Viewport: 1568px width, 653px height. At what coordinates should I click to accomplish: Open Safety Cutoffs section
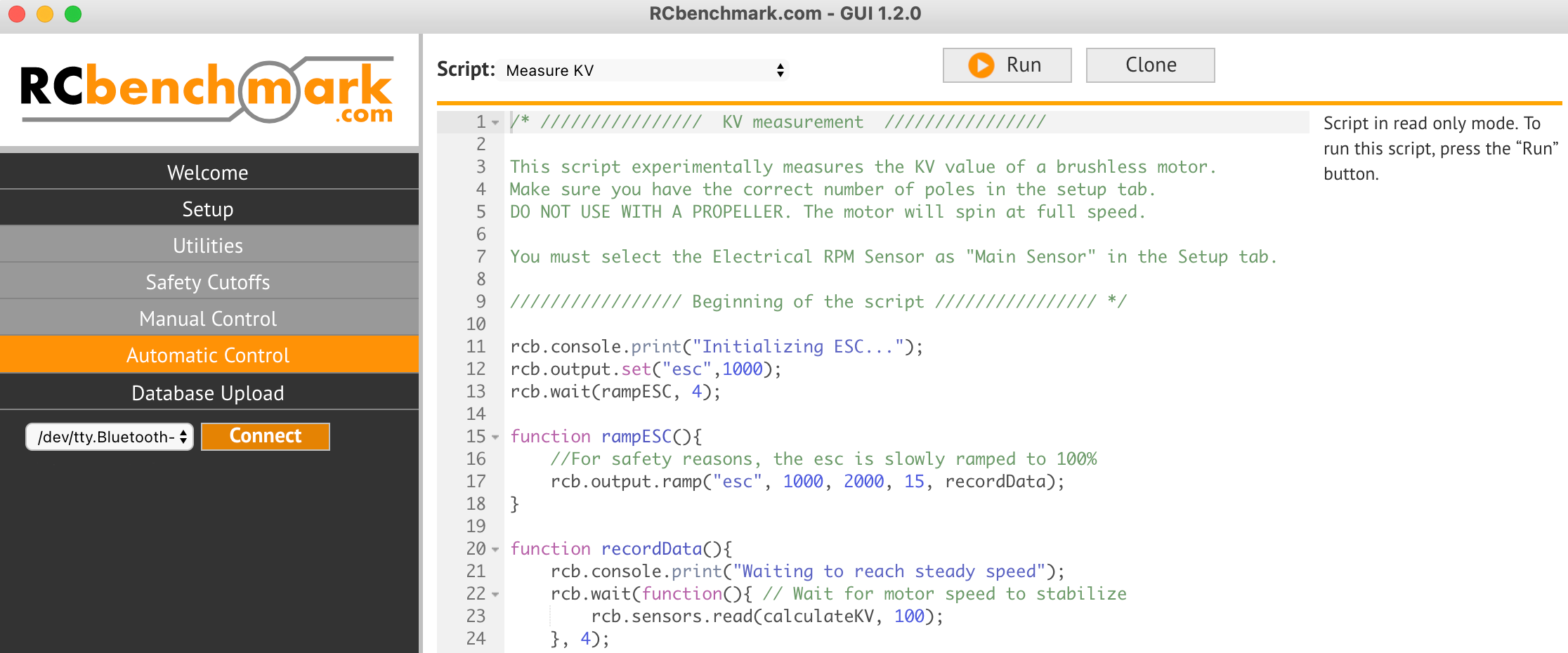pos(208,282)
